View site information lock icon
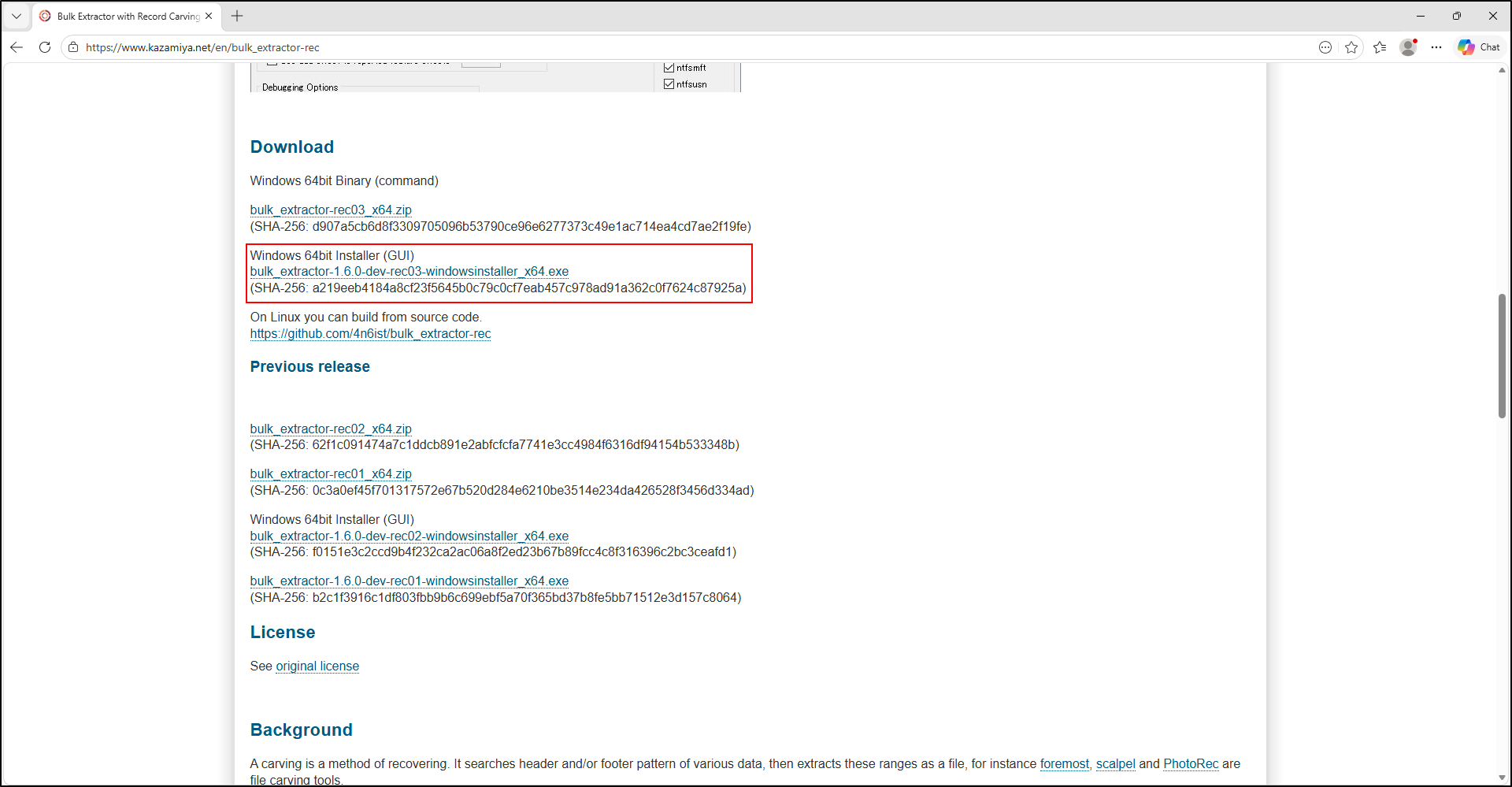 pos(73,47)
